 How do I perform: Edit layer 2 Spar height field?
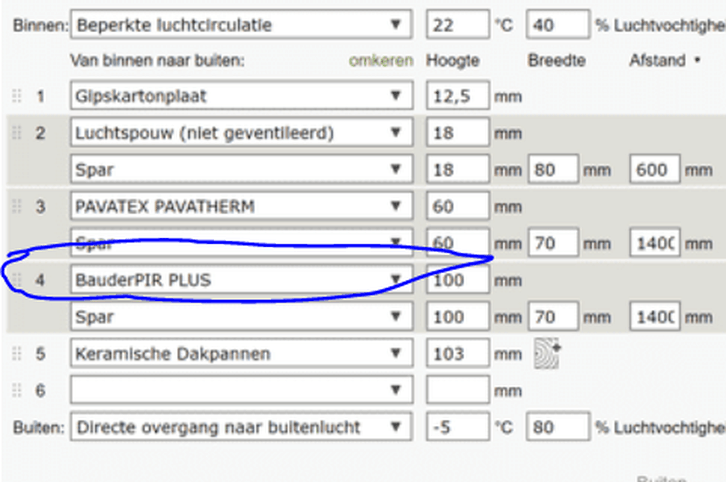coord(457,169)
